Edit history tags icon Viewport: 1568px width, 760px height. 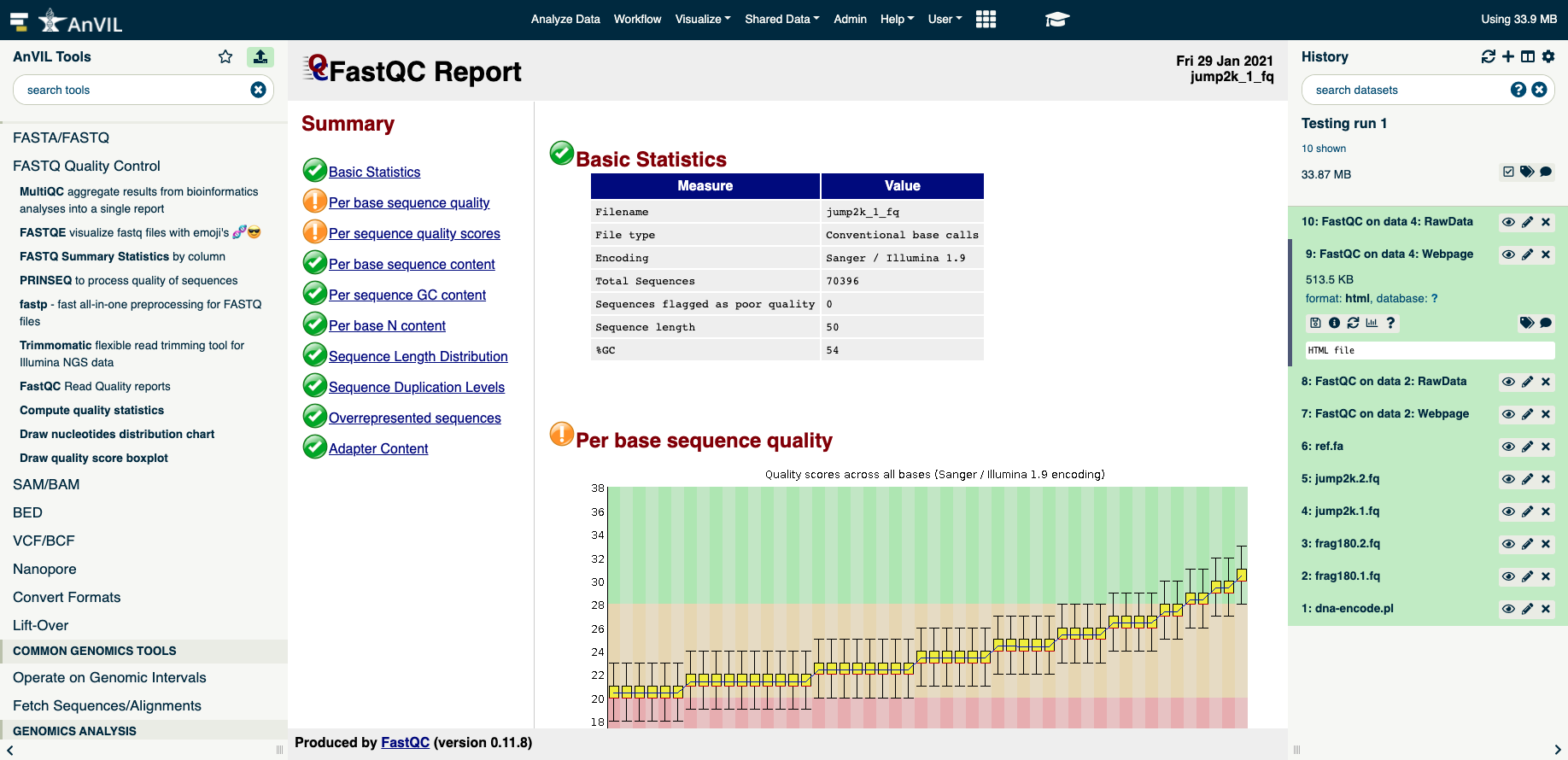pyautogui.click(x=1527, y=172)
